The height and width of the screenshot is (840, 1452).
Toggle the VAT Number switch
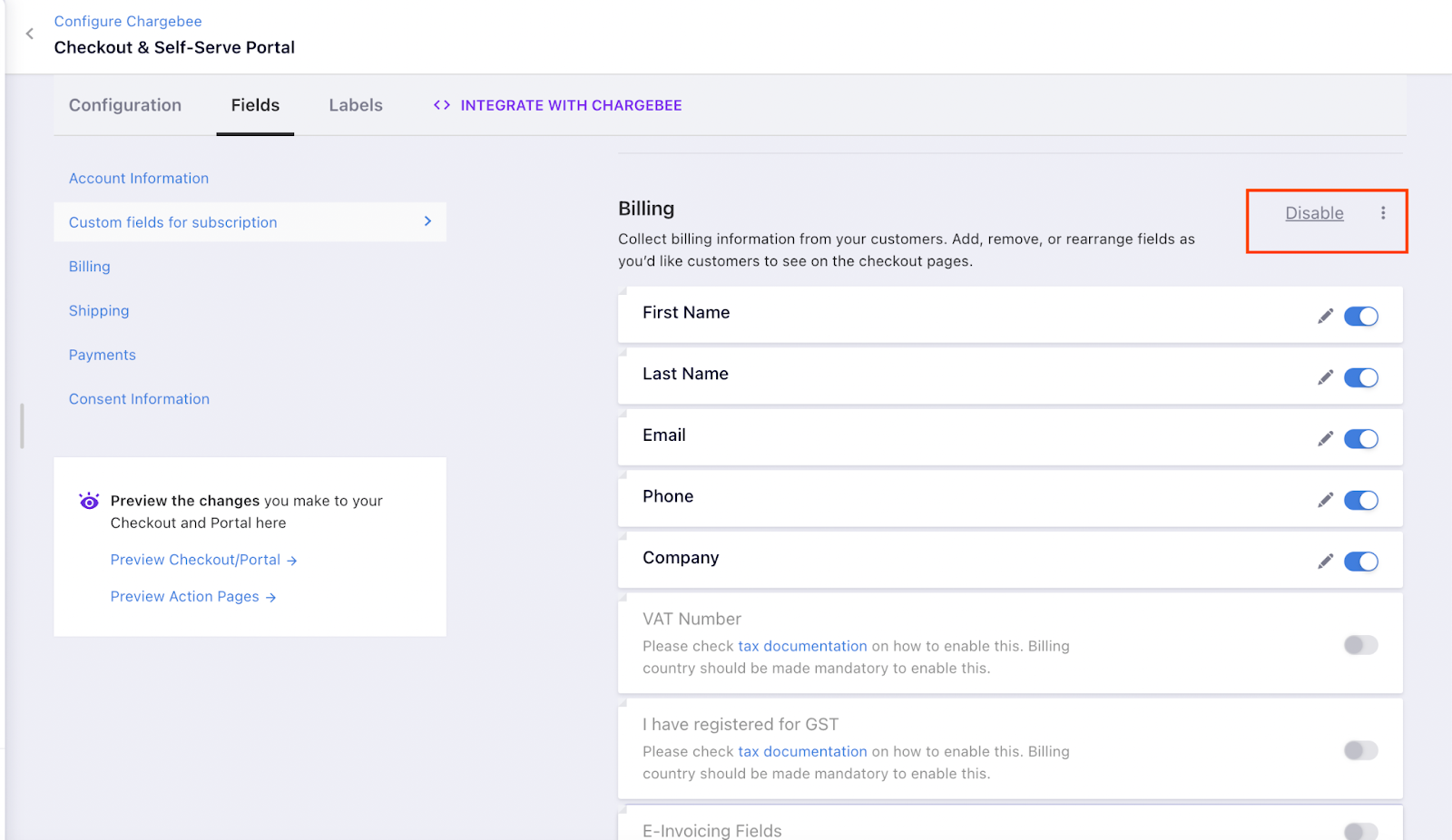pyautogui.click(x=1361, y=645)
